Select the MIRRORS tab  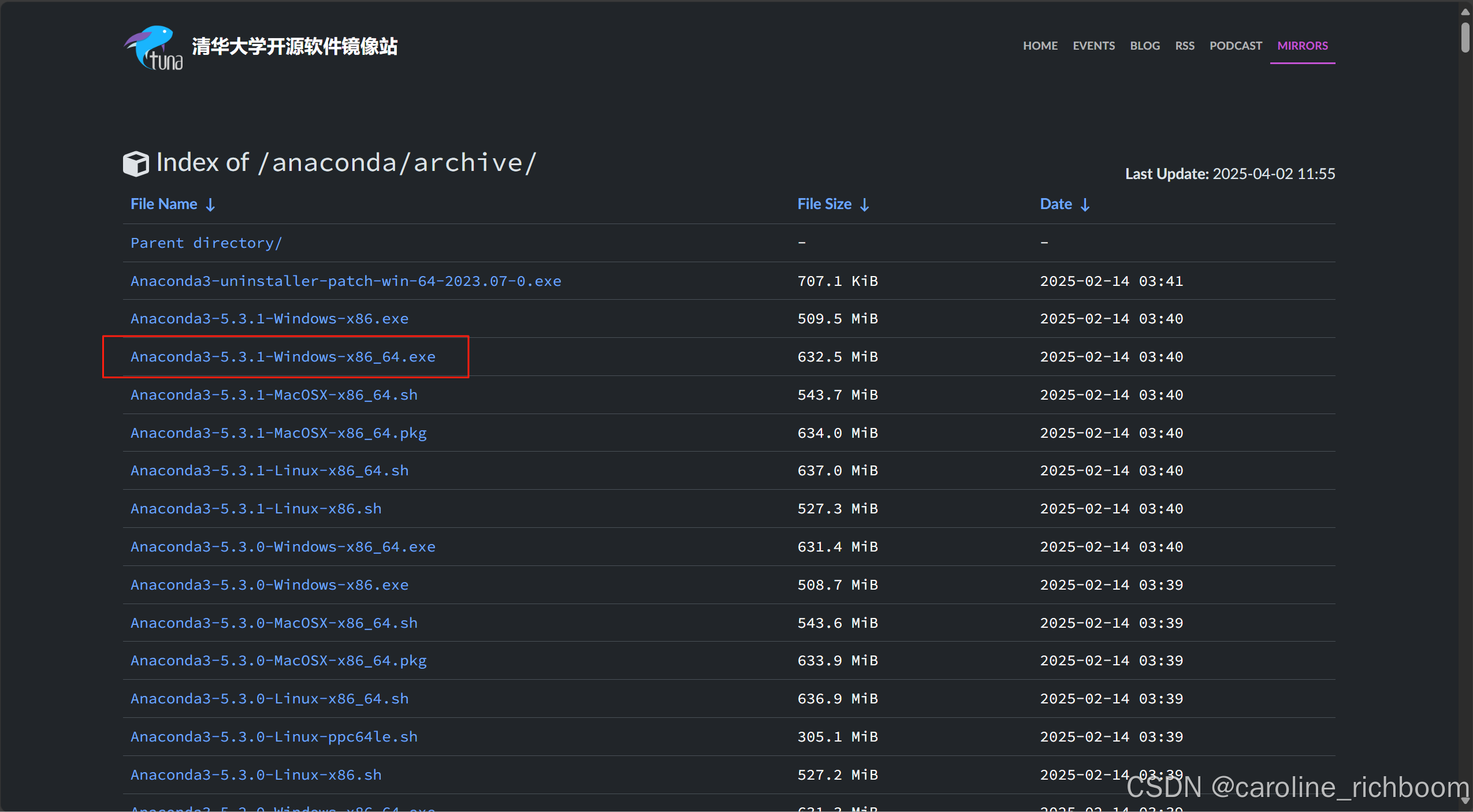pos(1302,46)
